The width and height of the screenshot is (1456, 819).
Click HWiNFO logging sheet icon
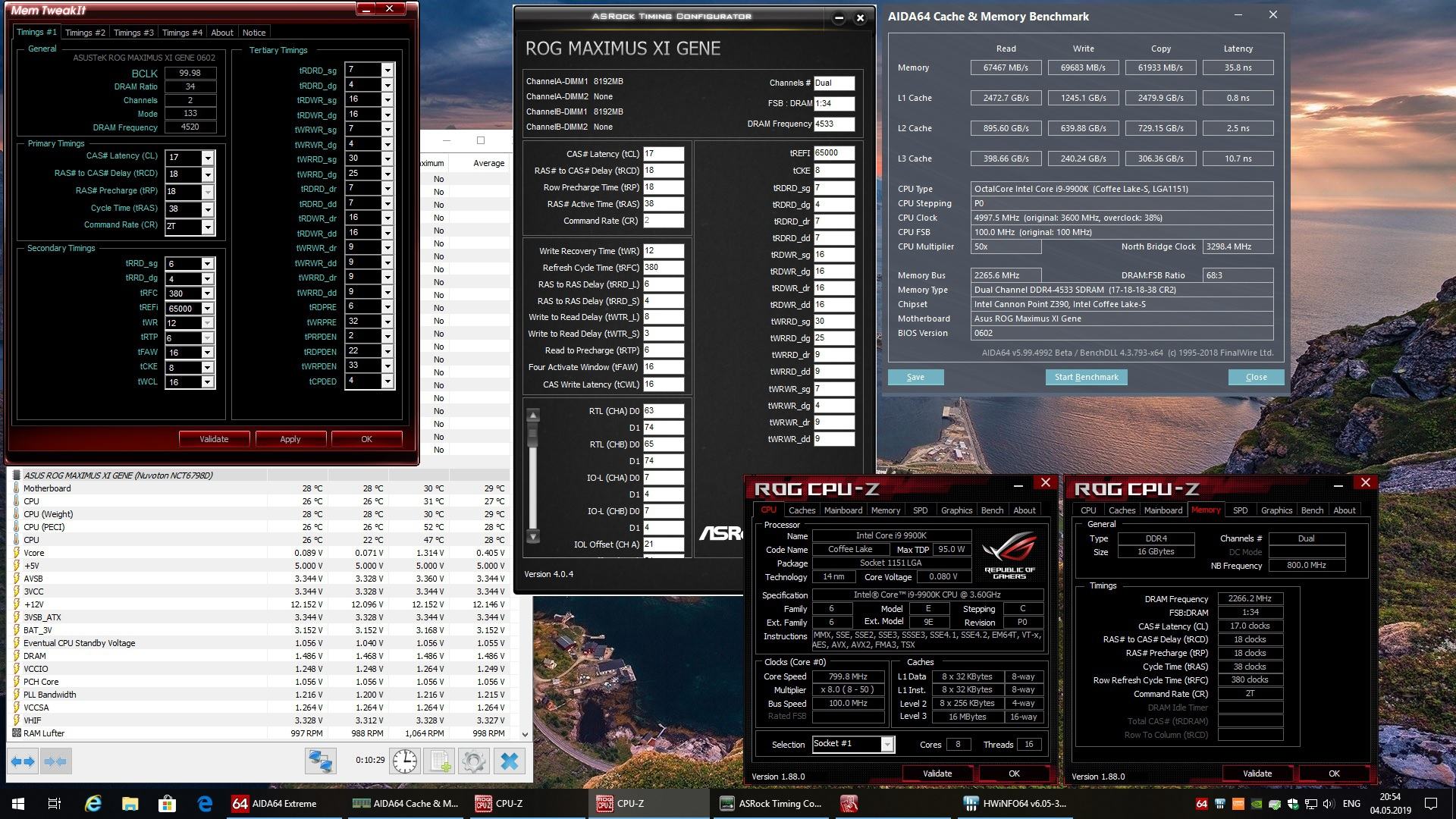439,761
